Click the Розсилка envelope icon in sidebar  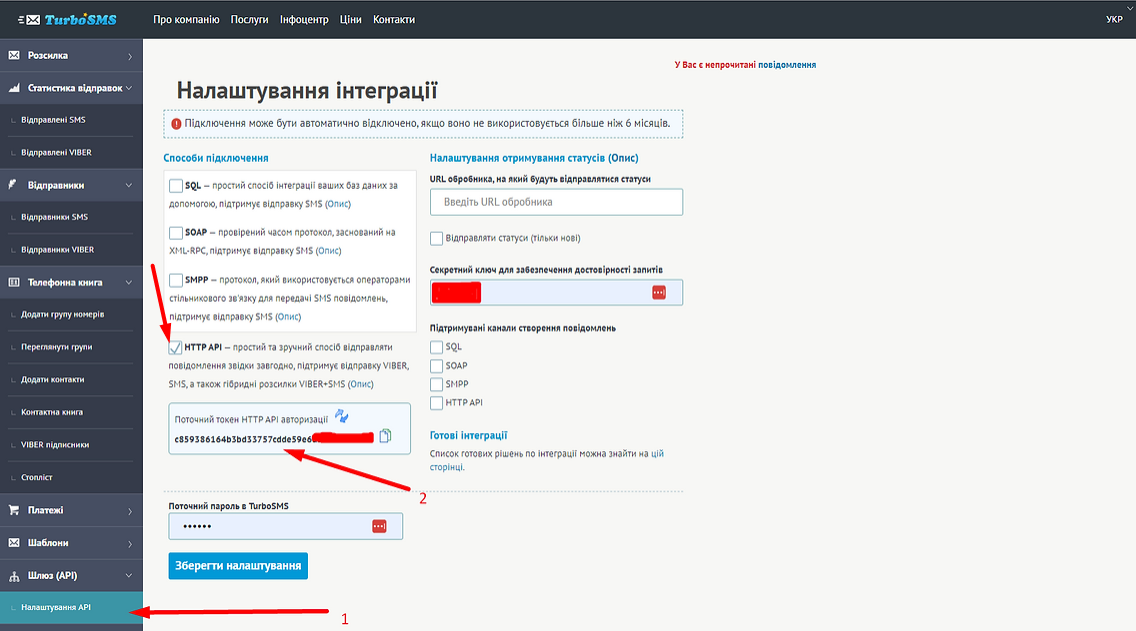[14, 55]
